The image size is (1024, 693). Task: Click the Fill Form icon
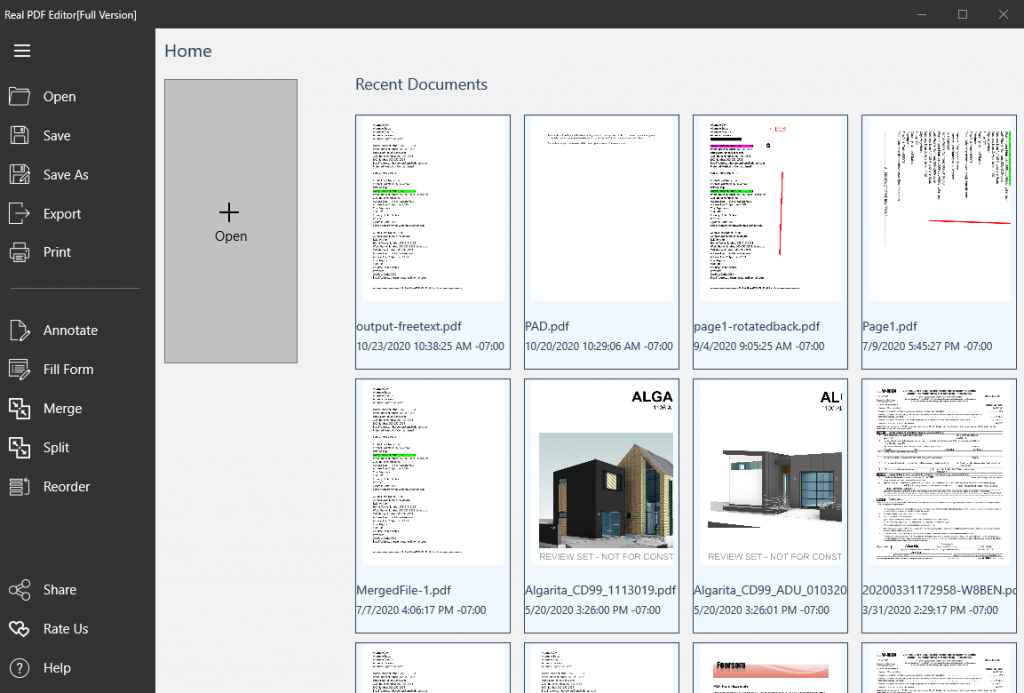tap(20, 370)
